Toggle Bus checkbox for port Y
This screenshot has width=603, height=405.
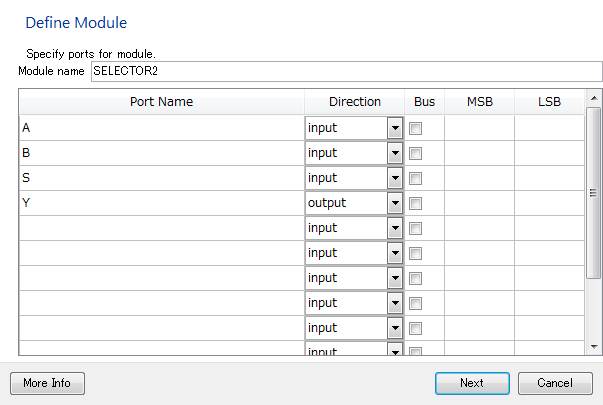click(415, 203)
